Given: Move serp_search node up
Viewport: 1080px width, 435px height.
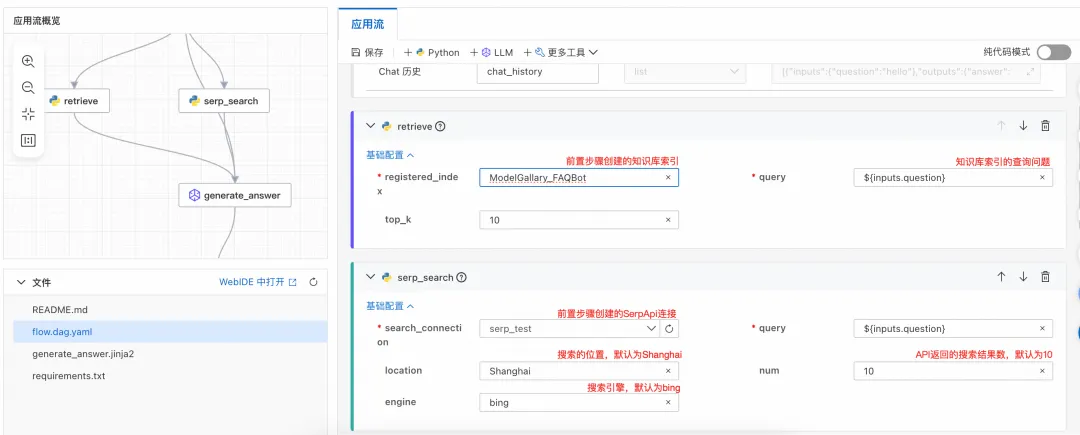Looking at the screenshot, I should click(x=1001, y=277).
